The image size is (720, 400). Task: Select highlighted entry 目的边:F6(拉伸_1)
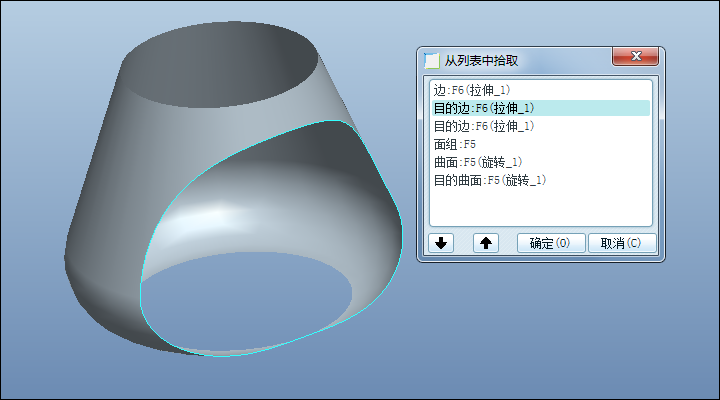click(x=540, y=108)
